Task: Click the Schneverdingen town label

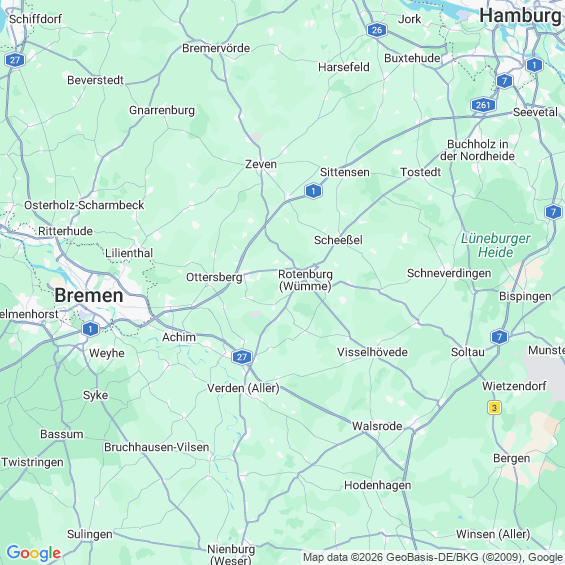Action: pyautogui.click(x=449, y=273)
